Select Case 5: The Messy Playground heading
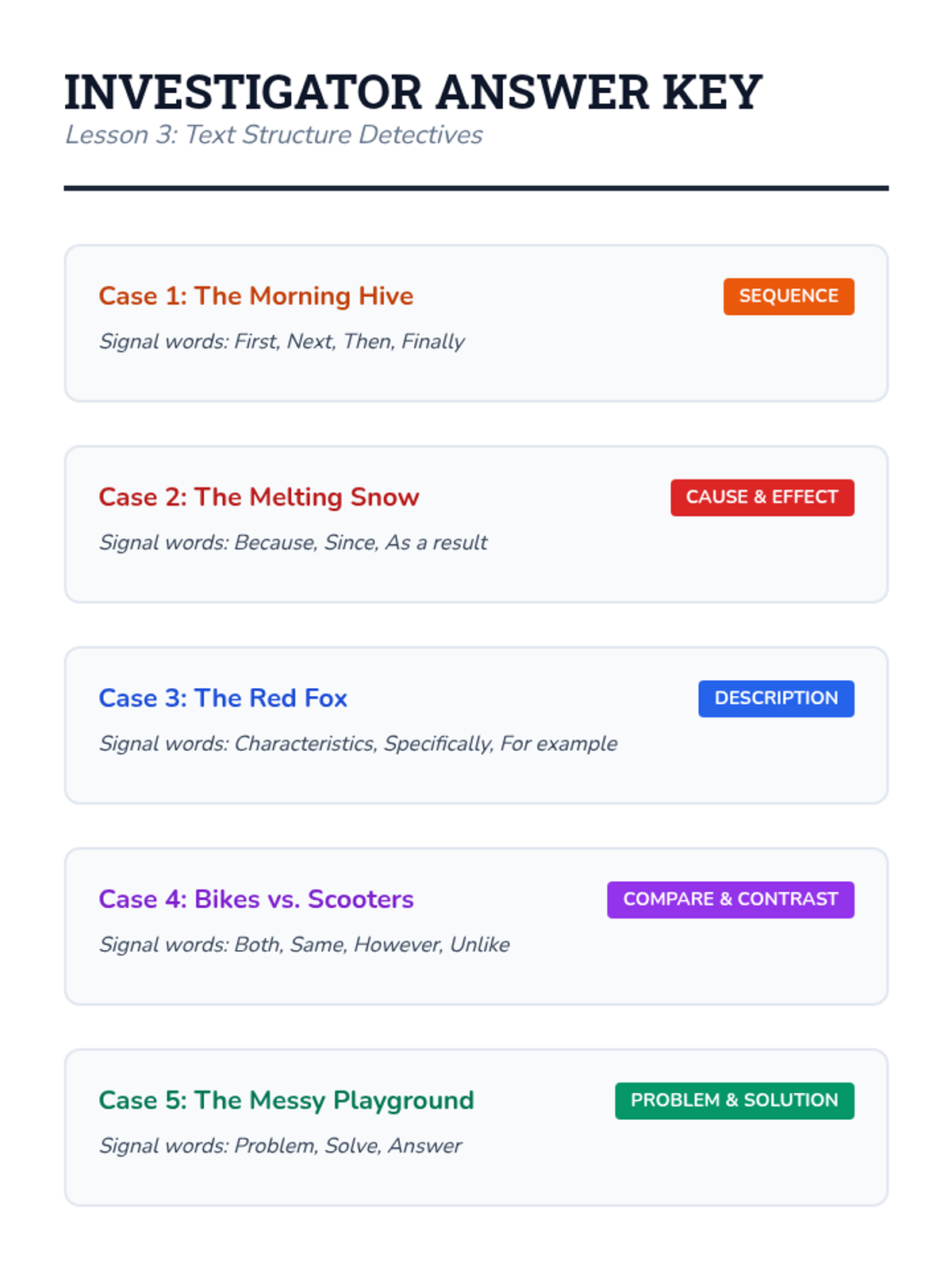The height and width of the screenshot is (1270, 952). (x=286, y=1100)
